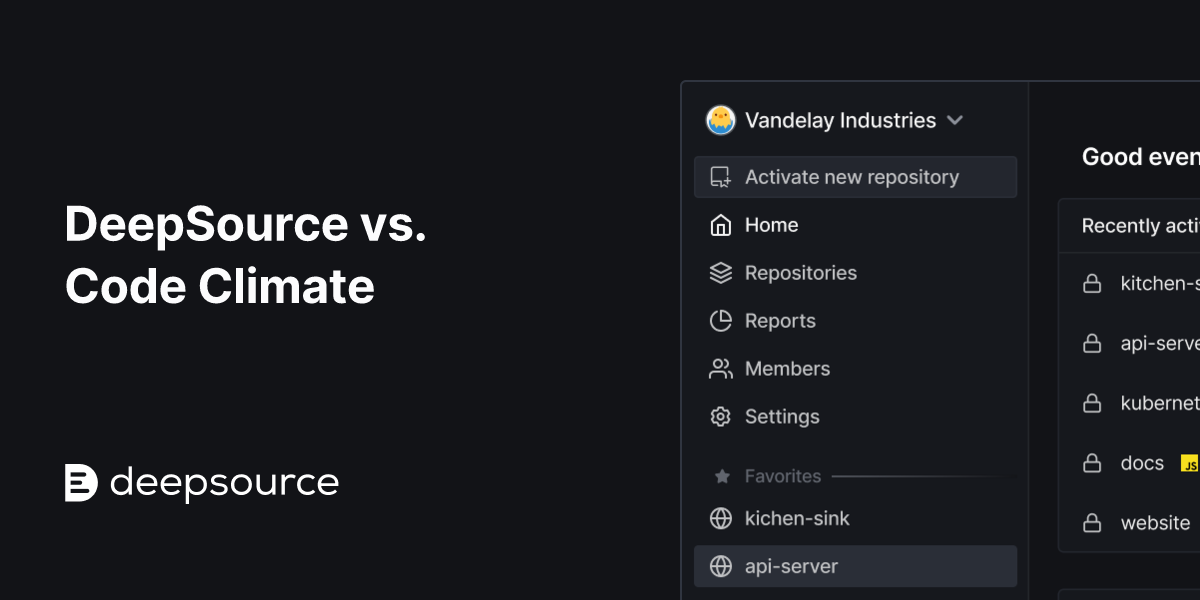The width and height of the screenshot is (1200, 600).
Task: Select the globe icon next to api-server
Action: click(720, 566)
